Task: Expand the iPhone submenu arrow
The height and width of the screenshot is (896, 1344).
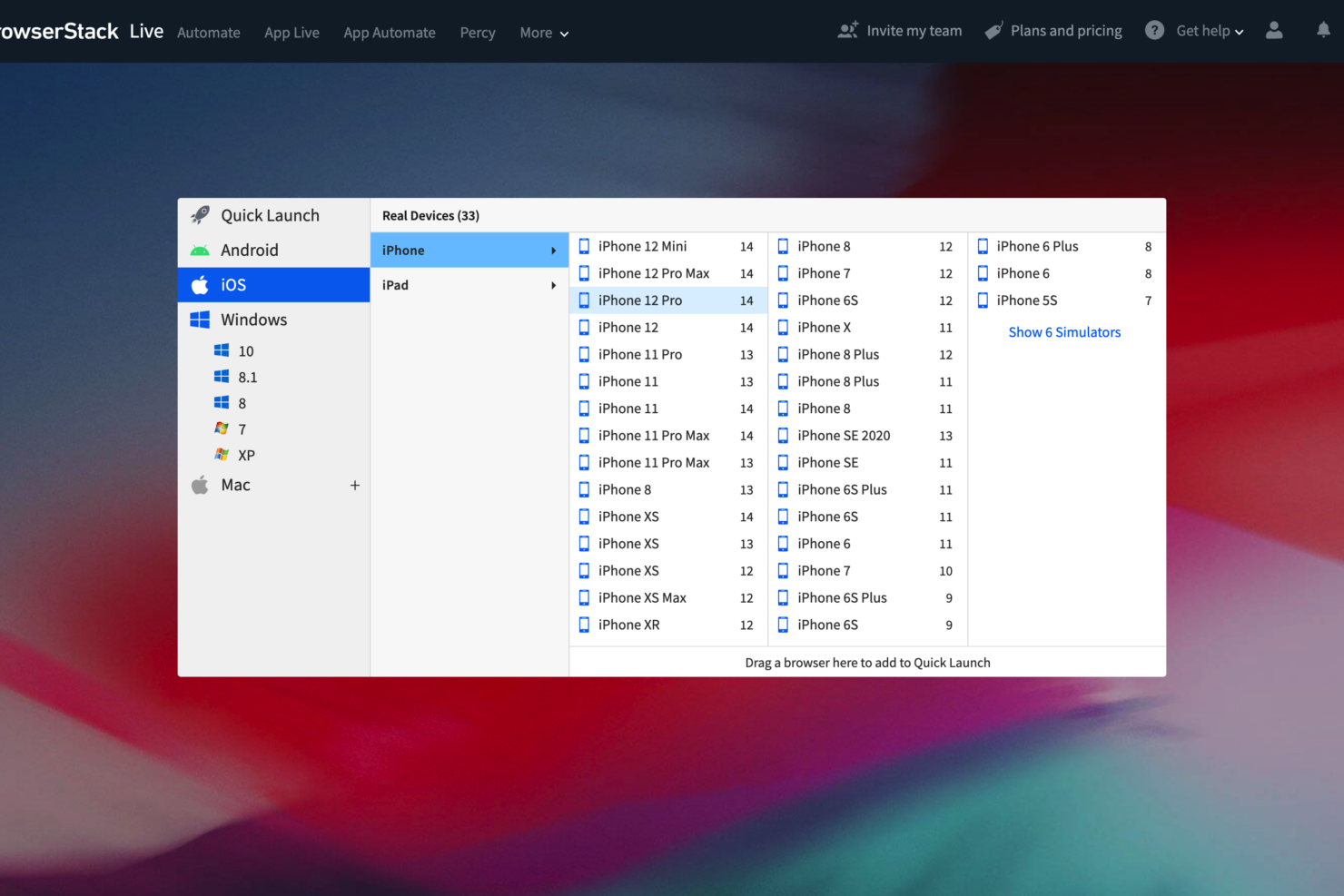Action: point(553,251)
